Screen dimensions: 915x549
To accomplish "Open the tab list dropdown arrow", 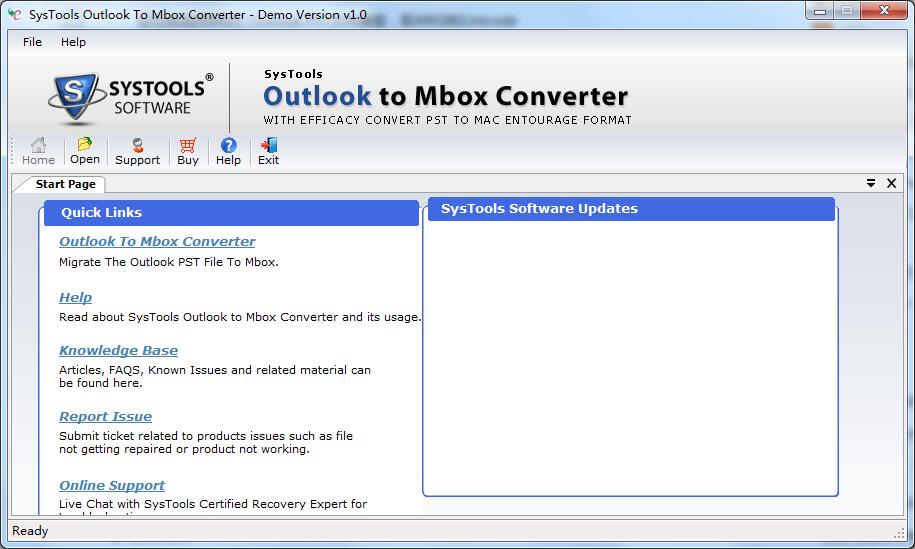I will [871, 183].
